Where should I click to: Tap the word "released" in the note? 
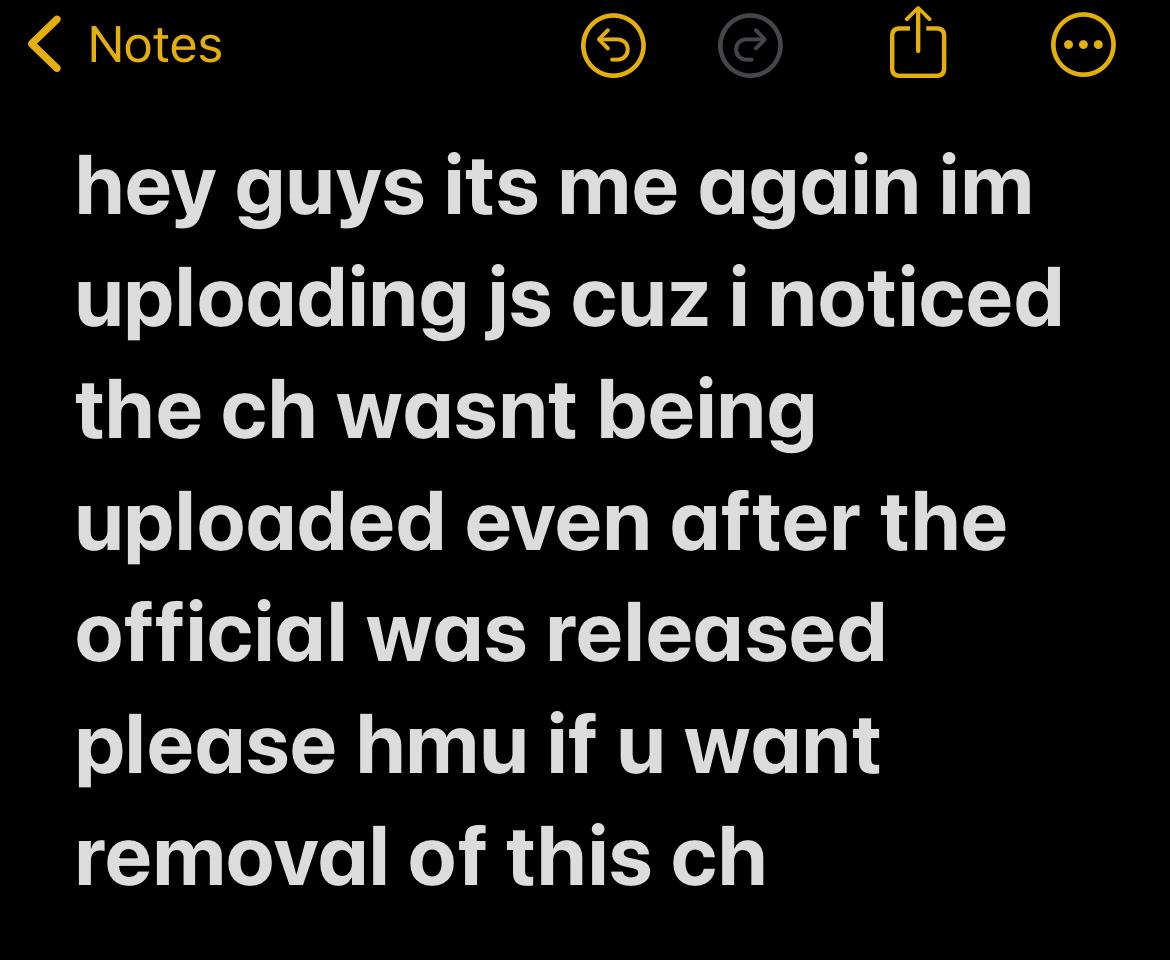pos(716,631)
